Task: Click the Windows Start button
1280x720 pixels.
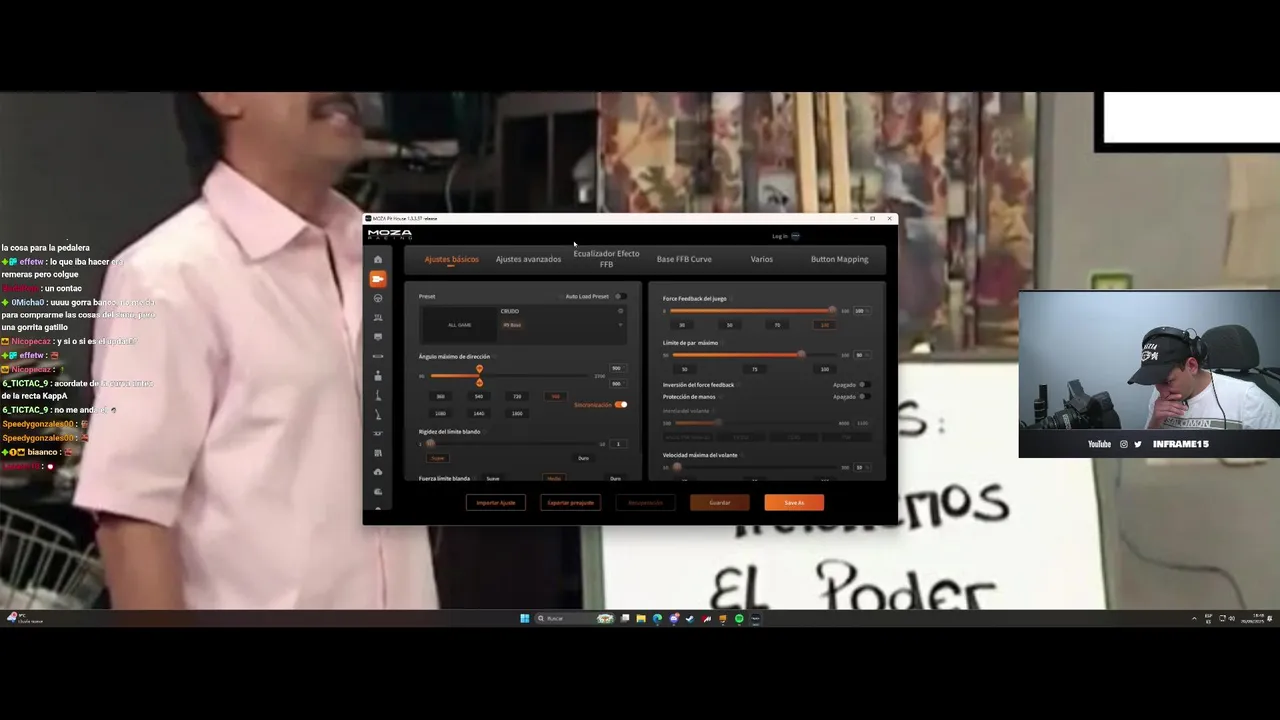Action: [525, 618]
